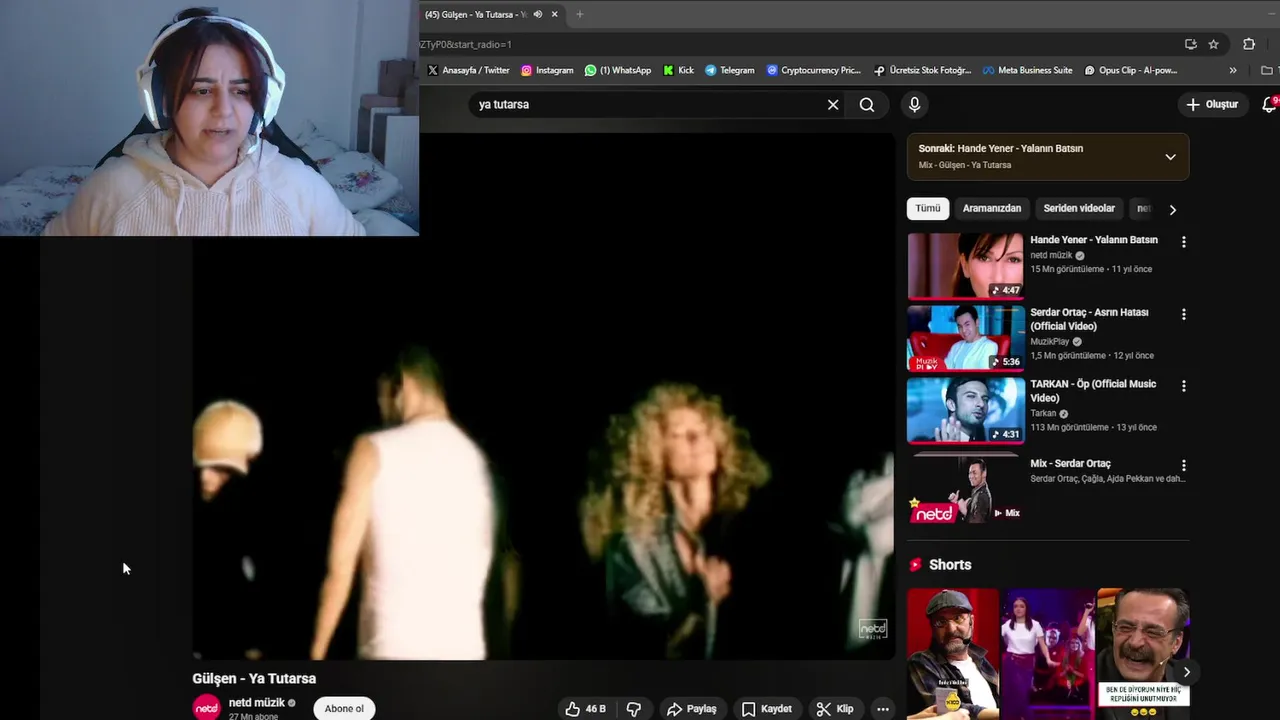Expand the Sonraki mix playlist panel

[1170, 157]
